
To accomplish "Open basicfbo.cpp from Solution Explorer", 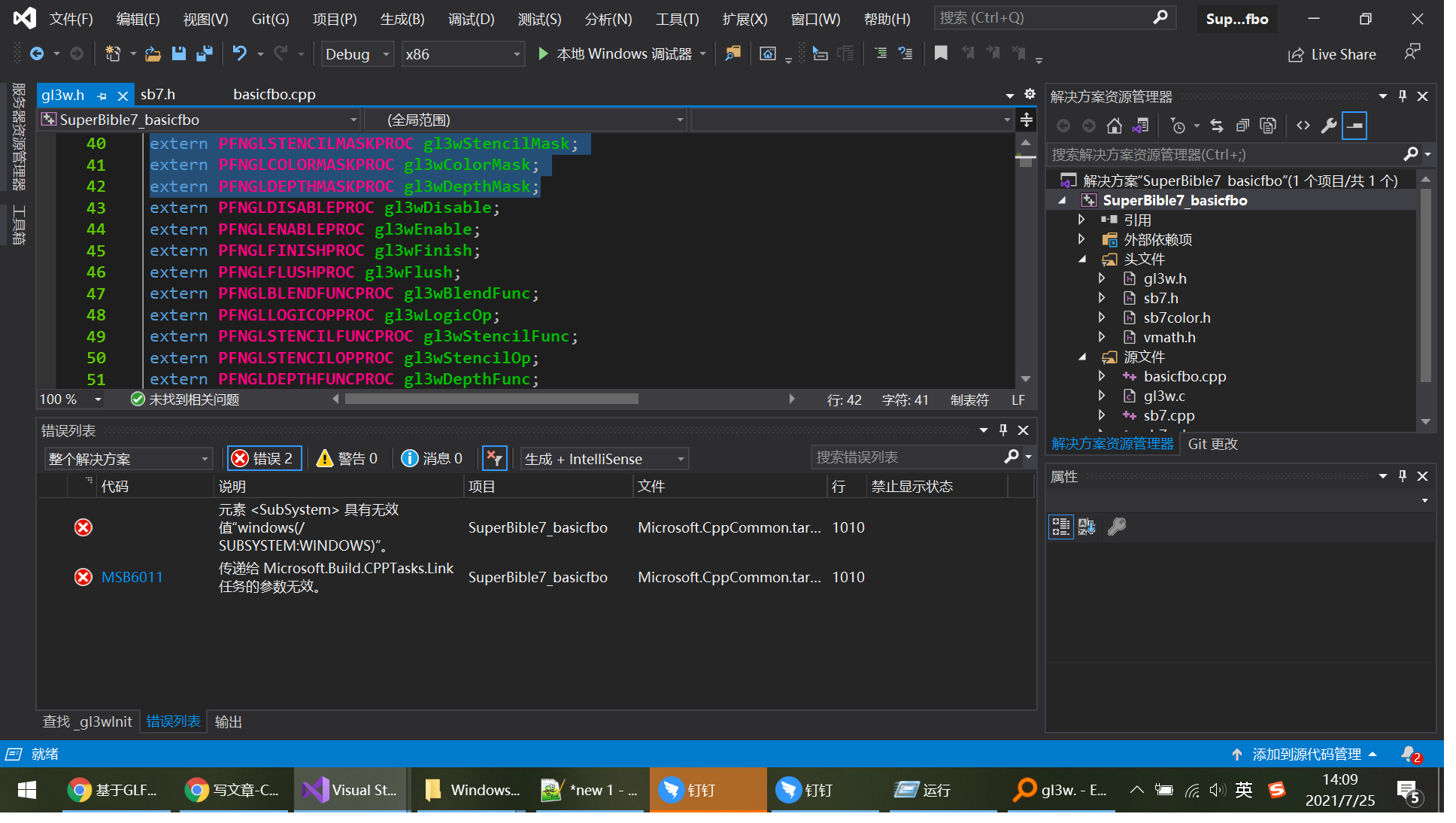I will (1184, 376).
